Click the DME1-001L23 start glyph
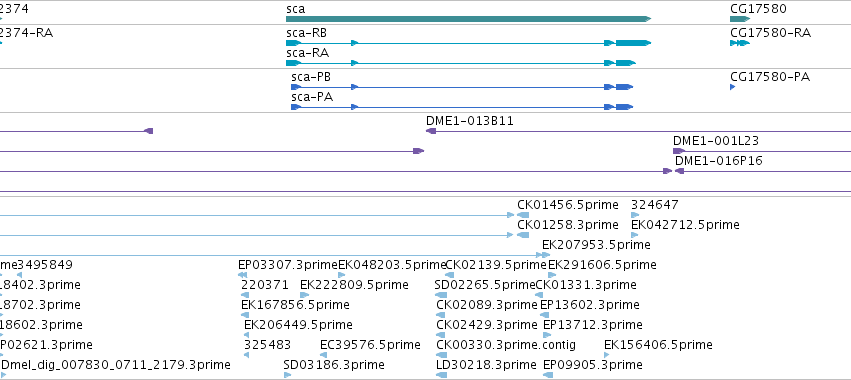 click(x=679, y=151)
